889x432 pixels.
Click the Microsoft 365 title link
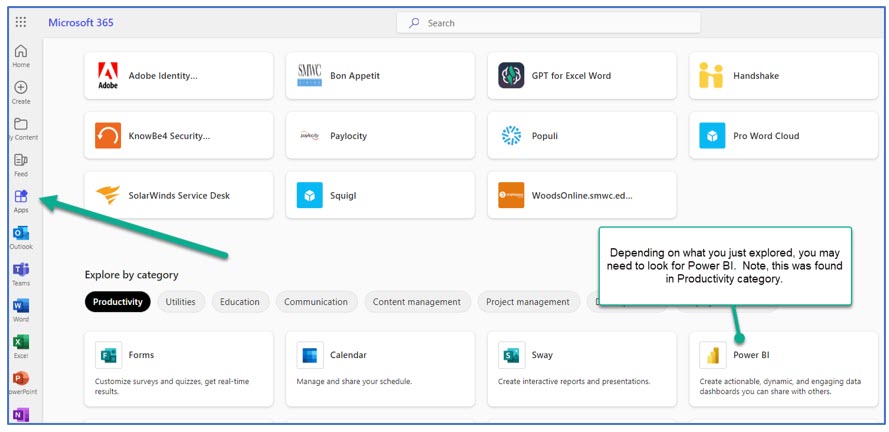(x=81, y=23)
